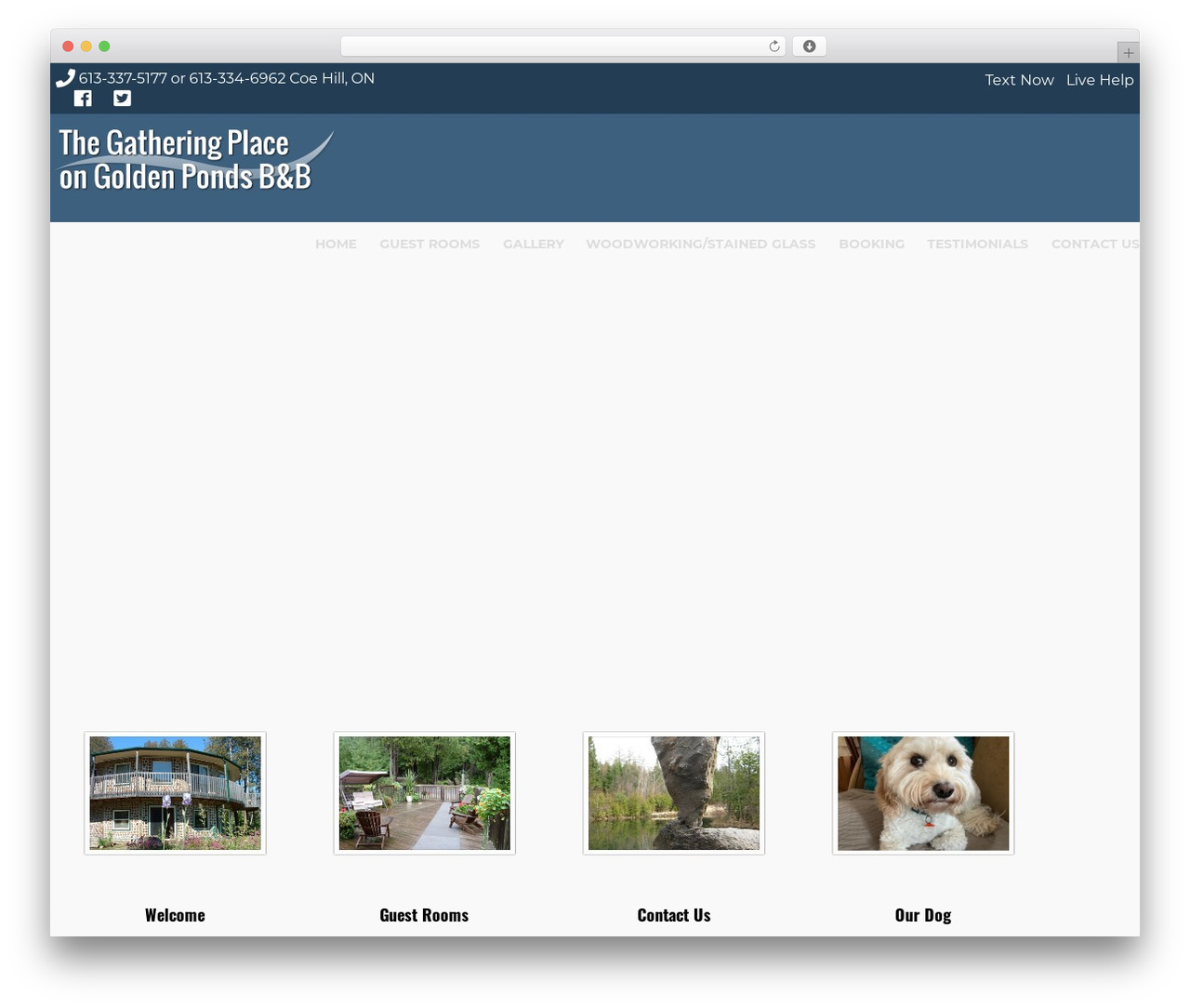Open the browser downloads button
Image resolution: width=1190 pixels, height=1008 pixels.
point(809,46)
